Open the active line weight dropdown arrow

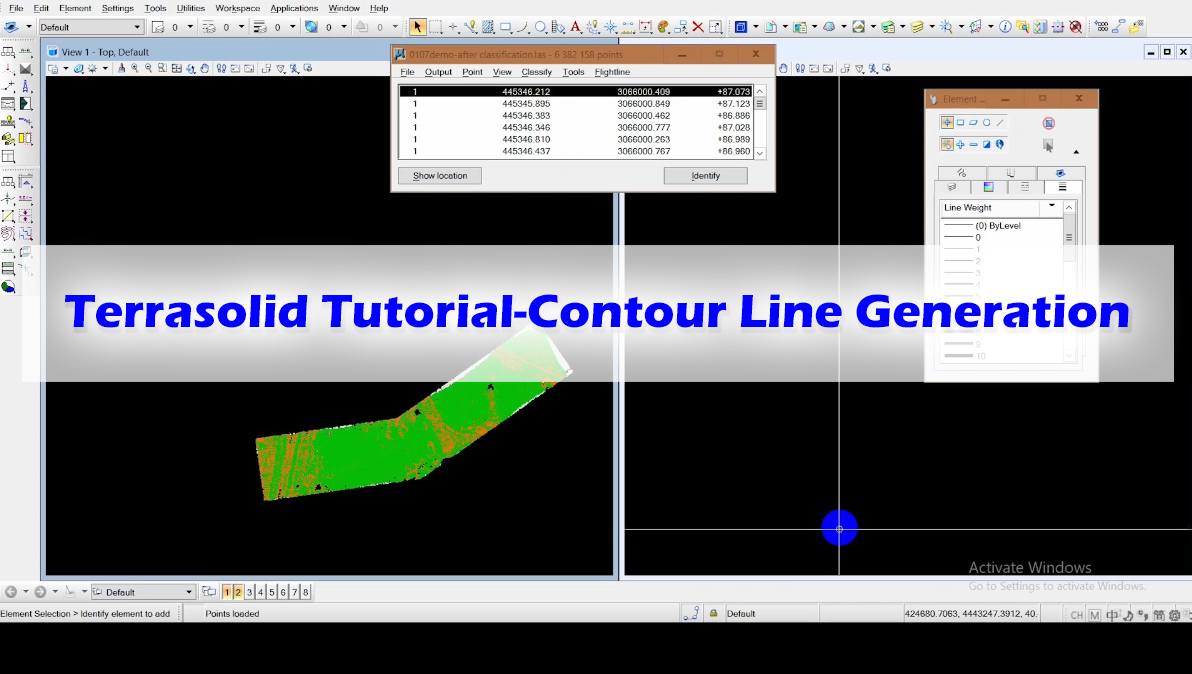(292, 27)
